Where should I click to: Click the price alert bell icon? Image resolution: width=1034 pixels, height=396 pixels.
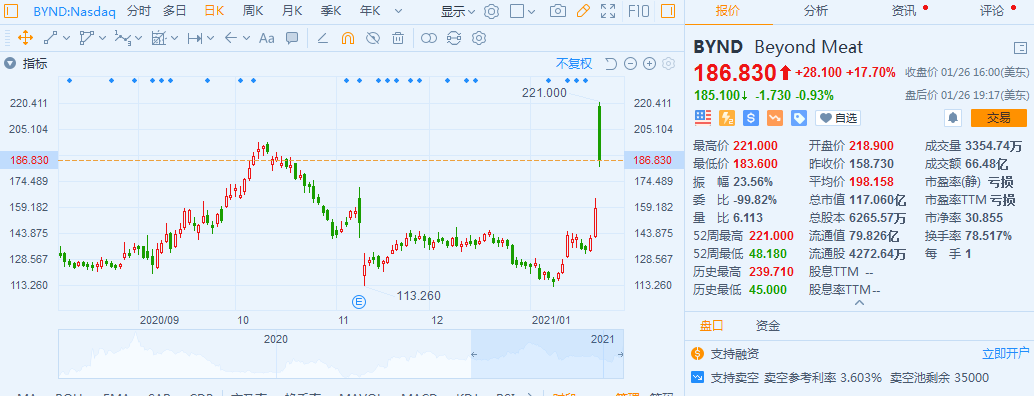point(953,118)
